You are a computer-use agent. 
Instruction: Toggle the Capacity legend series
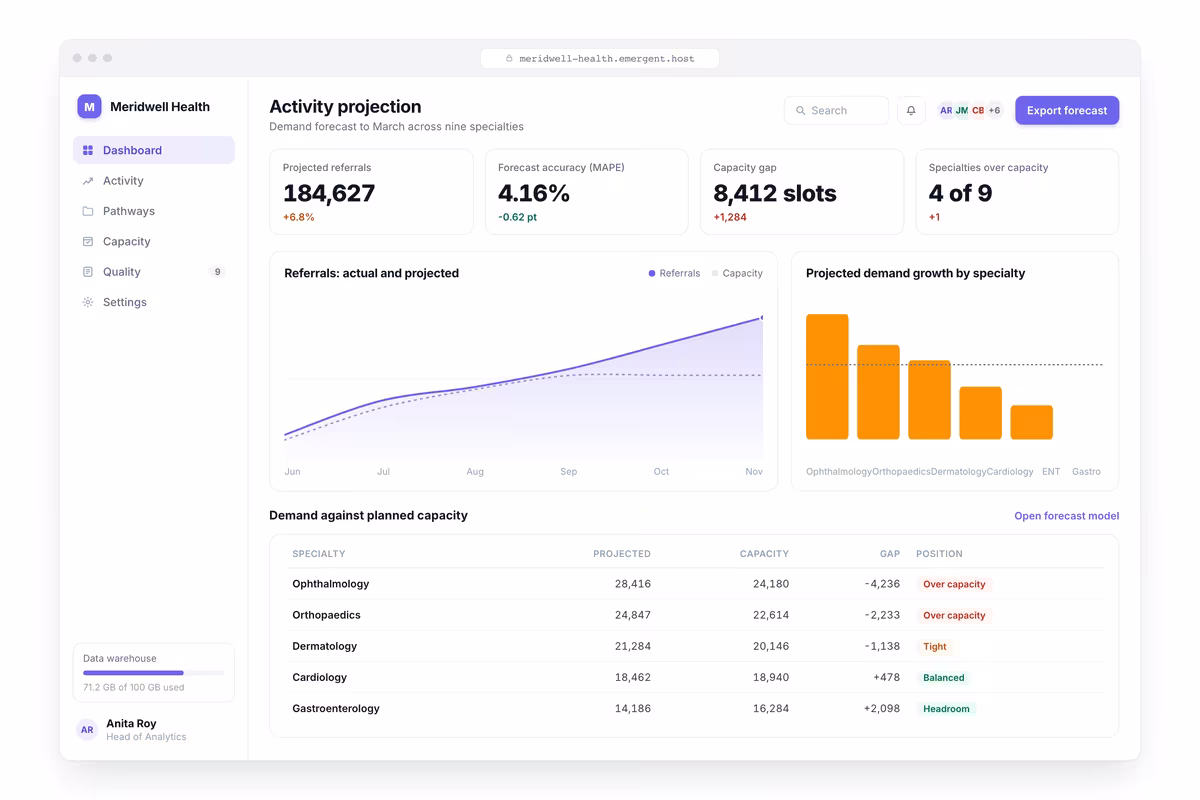click(737, 273)
